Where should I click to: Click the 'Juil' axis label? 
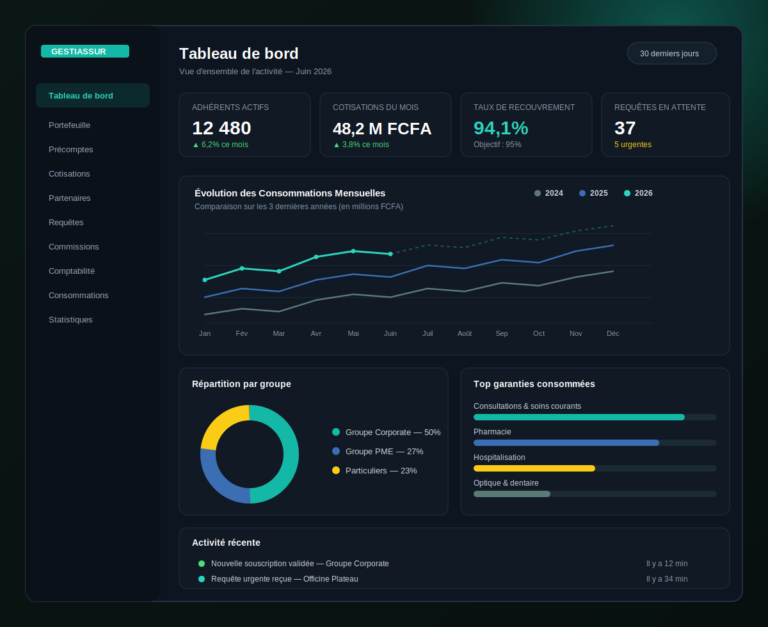pos(428,334)
